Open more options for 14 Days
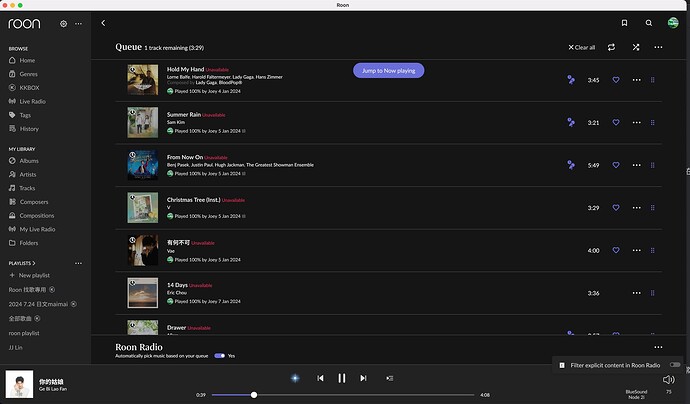690x404 pixels. point(636,293)
